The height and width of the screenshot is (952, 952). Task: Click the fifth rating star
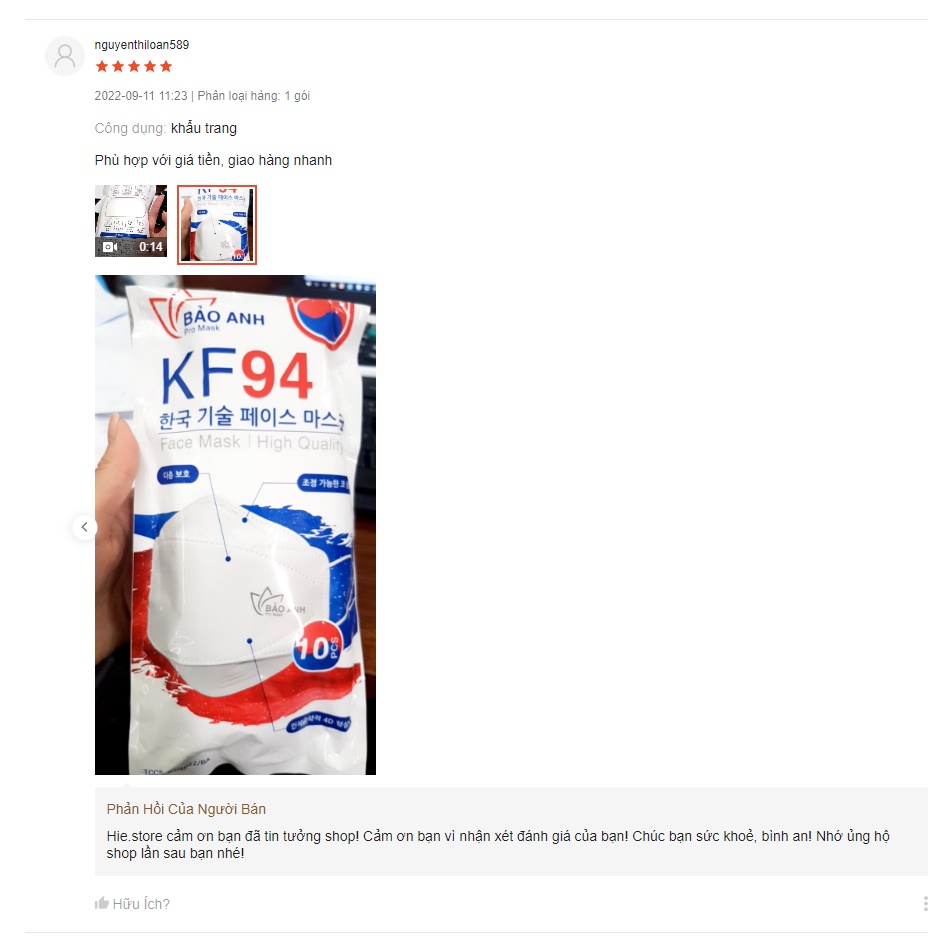166,67
